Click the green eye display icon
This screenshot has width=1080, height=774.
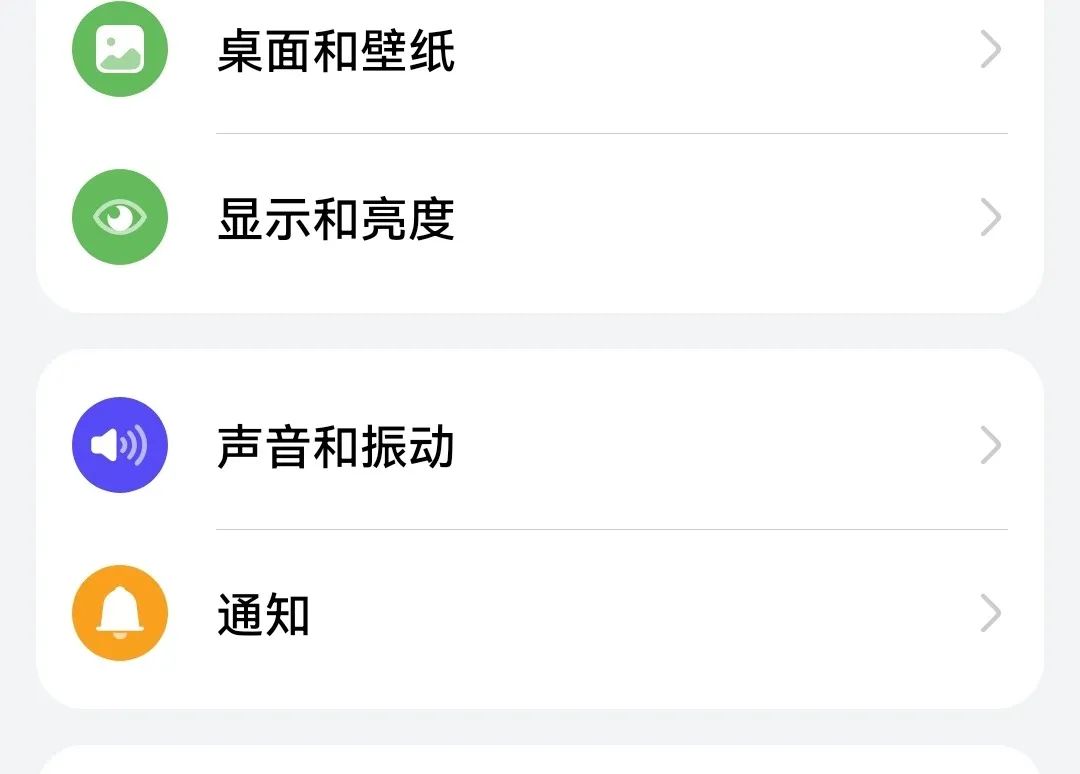click(119, 216)
